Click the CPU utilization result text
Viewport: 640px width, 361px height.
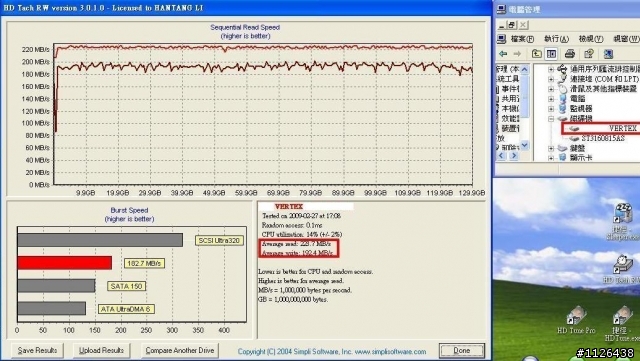click(302, 234)
